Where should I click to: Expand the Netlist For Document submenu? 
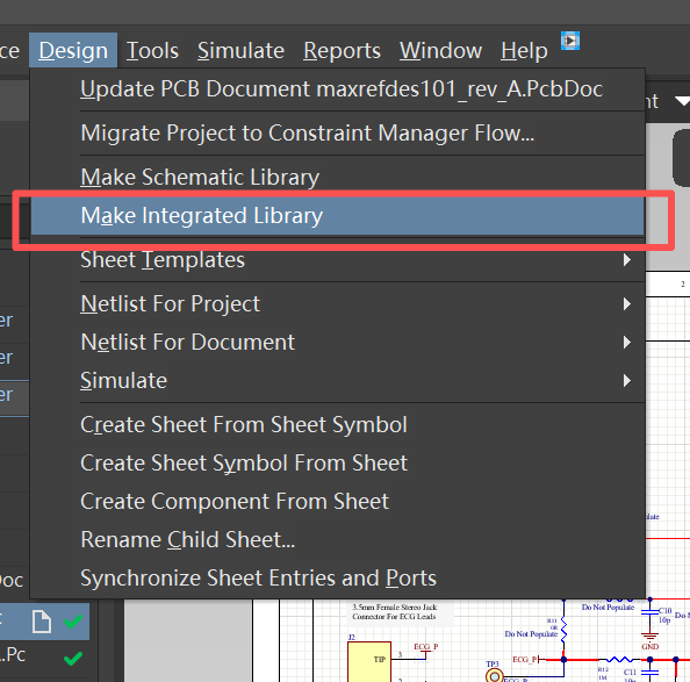pyautogui.click(x=337, y=342)
